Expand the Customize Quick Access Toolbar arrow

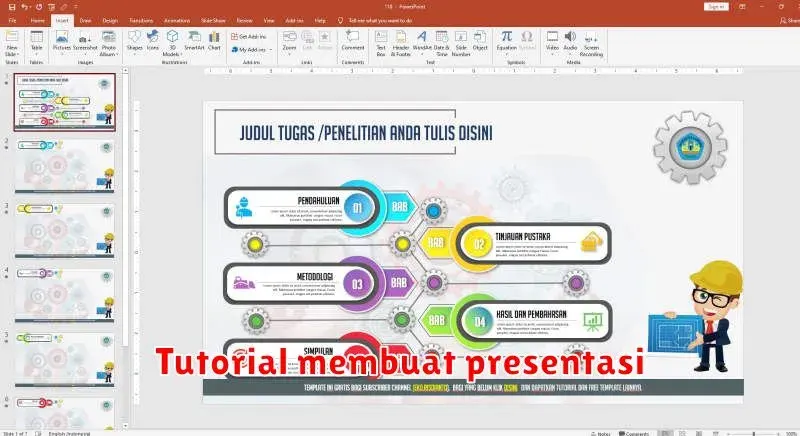tap(76, 7)
